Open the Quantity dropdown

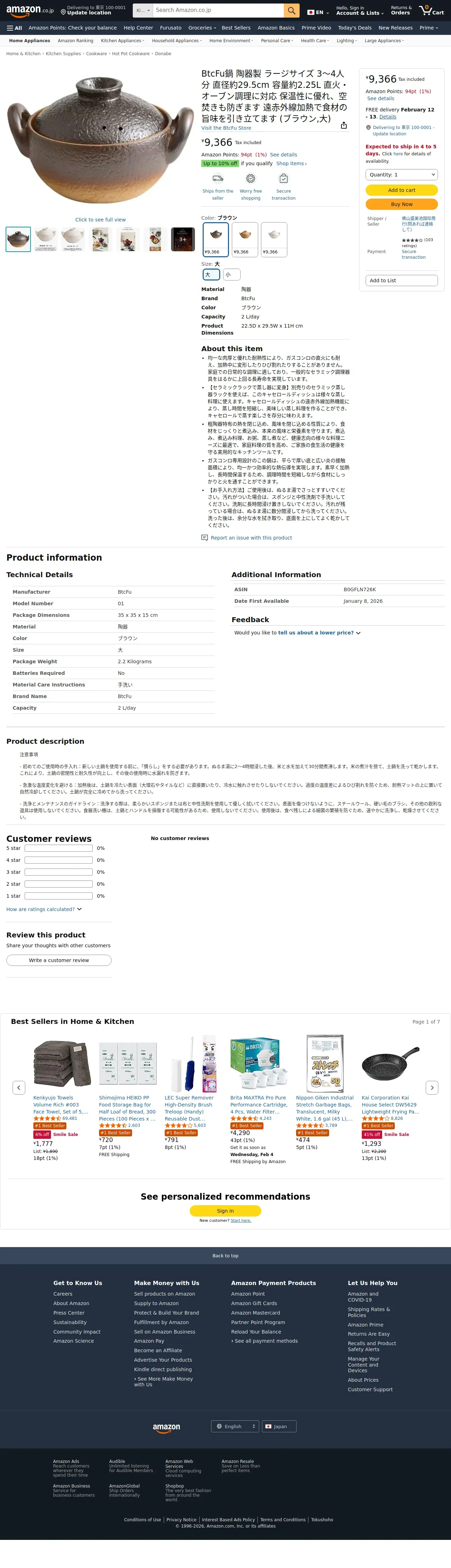(x=402, y=175)
